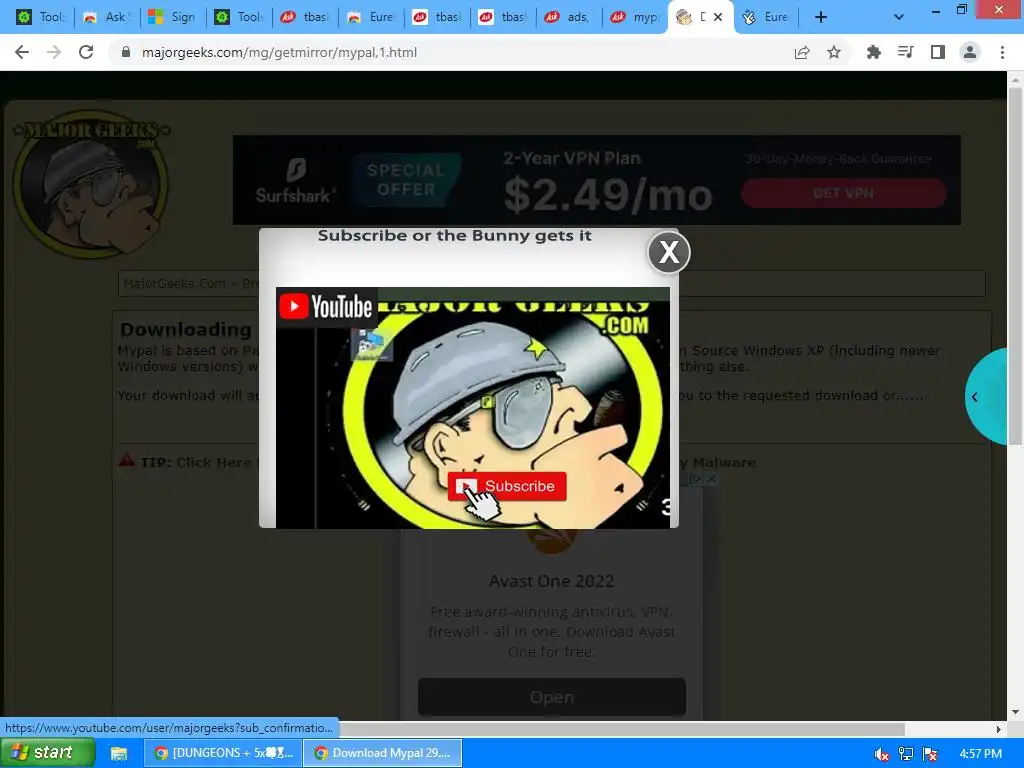View site info via padlock icon

126,52
